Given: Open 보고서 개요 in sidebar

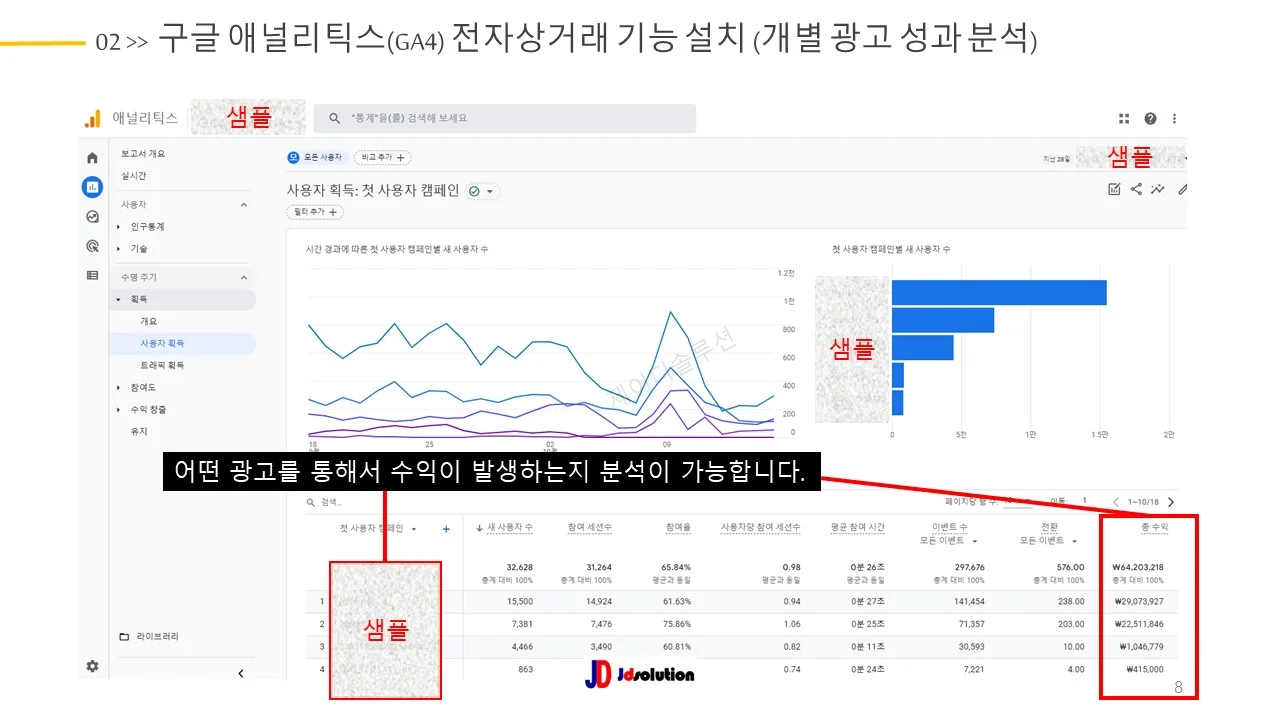Looking at the screenshot, I should [x=143, y=154].
